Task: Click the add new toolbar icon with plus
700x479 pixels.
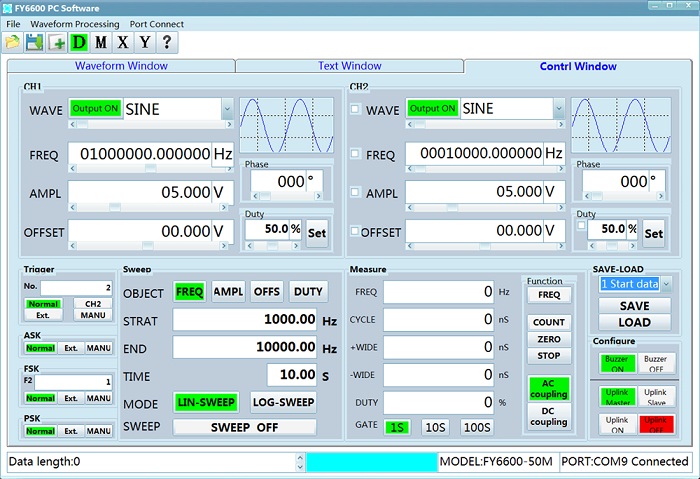Action: pyautogui.click(x=56, y=42)
